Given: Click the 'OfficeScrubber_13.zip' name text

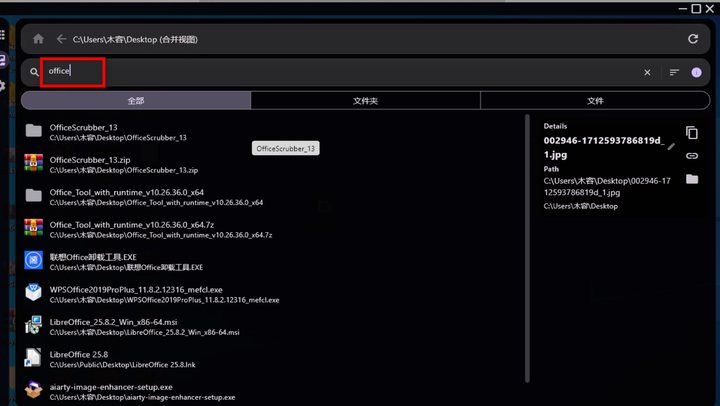Looking at the screenshot, I should click(x=90, y=160).
